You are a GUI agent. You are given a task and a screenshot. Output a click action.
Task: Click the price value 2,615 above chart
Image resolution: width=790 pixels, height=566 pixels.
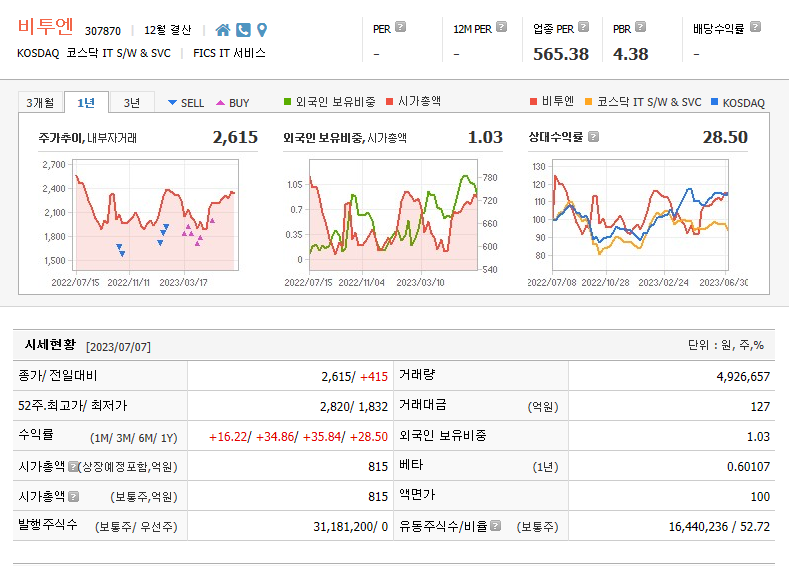(235, 137)
